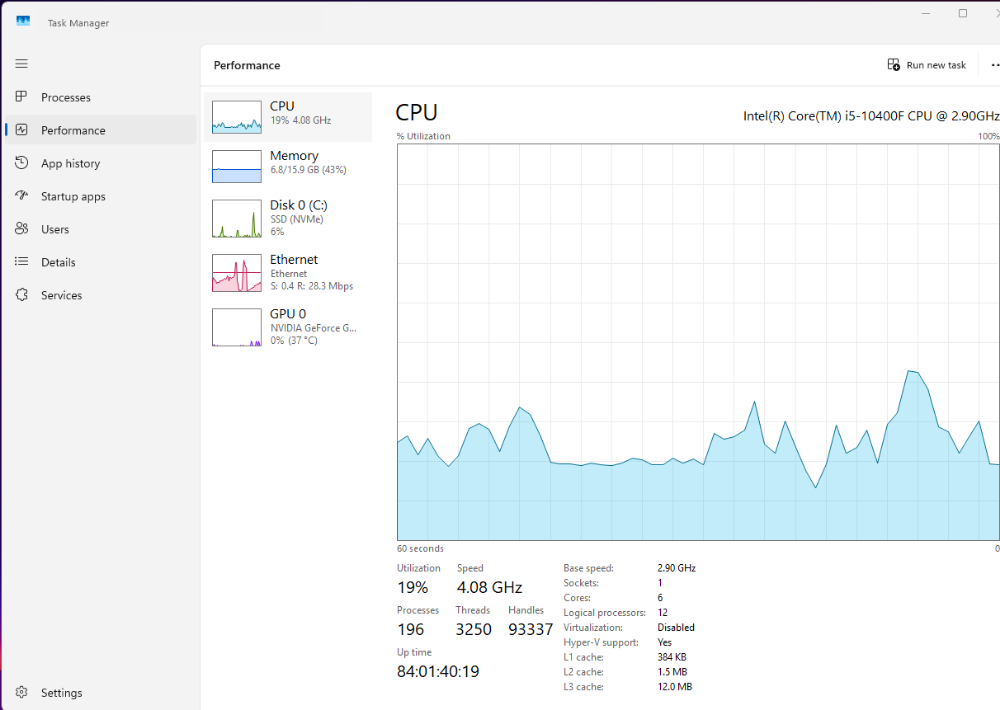Click the Hyper-V support Yes value

(x=664, y=642)
